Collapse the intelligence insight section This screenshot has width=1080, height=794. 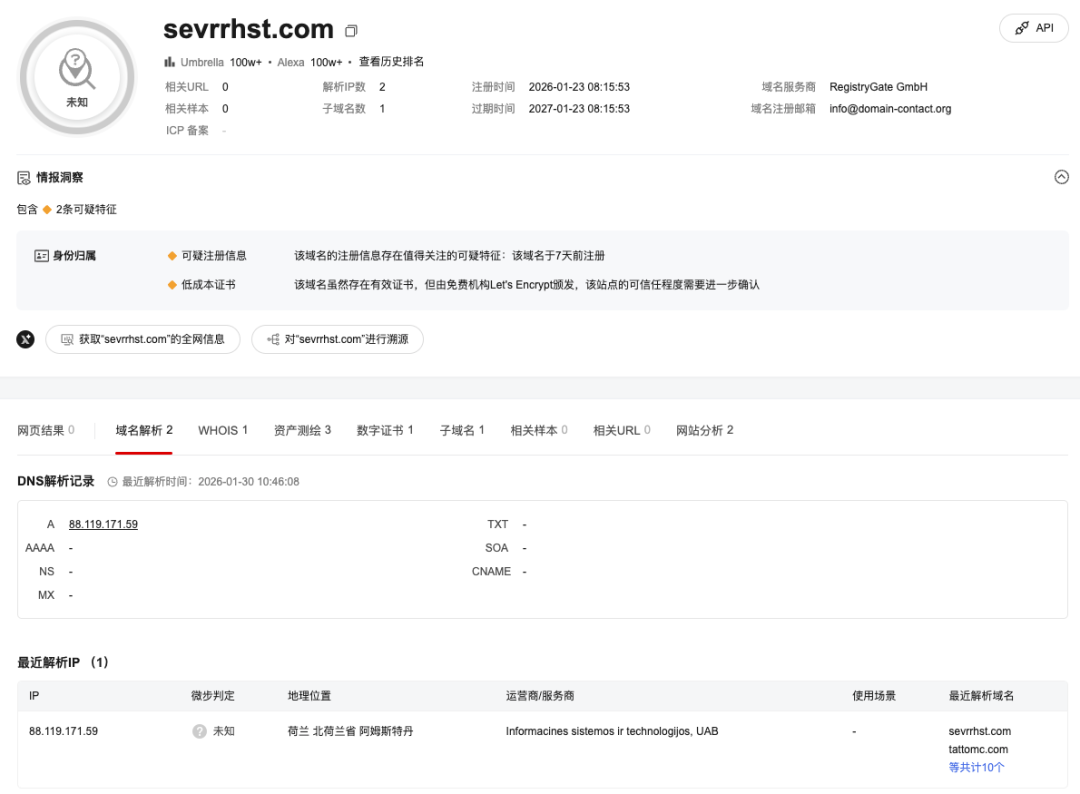click(x=1061, y=177)
